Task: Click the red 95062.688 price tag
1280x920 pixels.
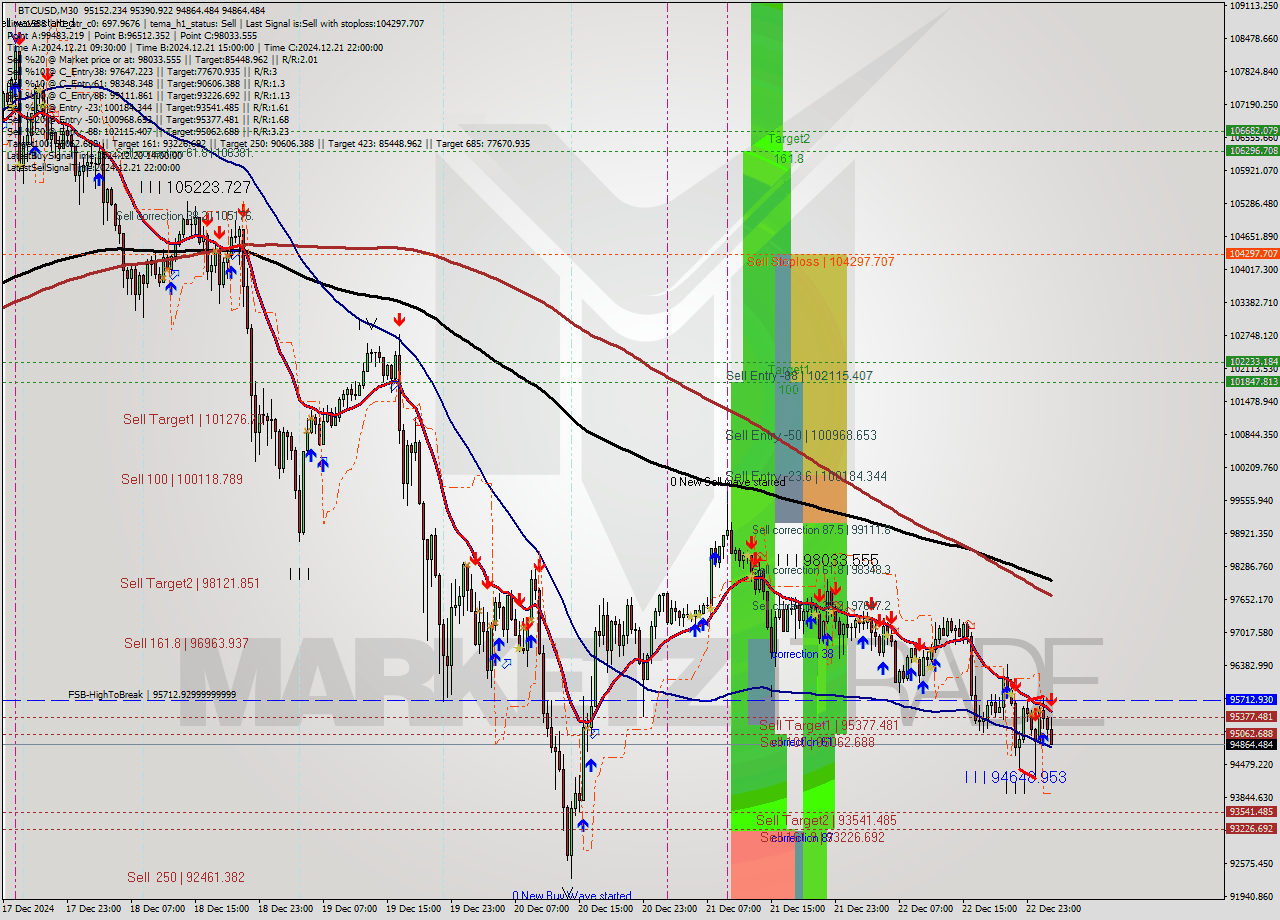Action: click(1252, 734)
